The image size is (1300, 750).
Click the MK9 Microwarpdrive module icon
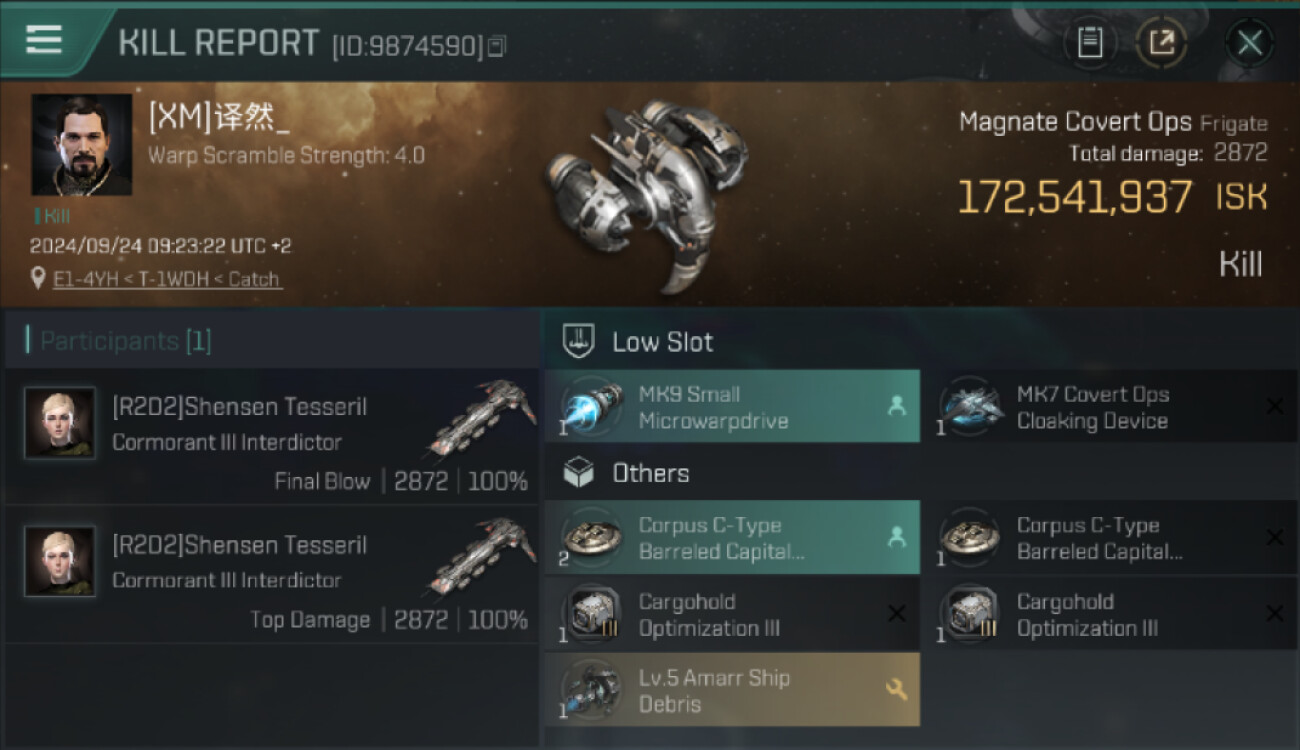pyautogui.click(x=589, y=408)
